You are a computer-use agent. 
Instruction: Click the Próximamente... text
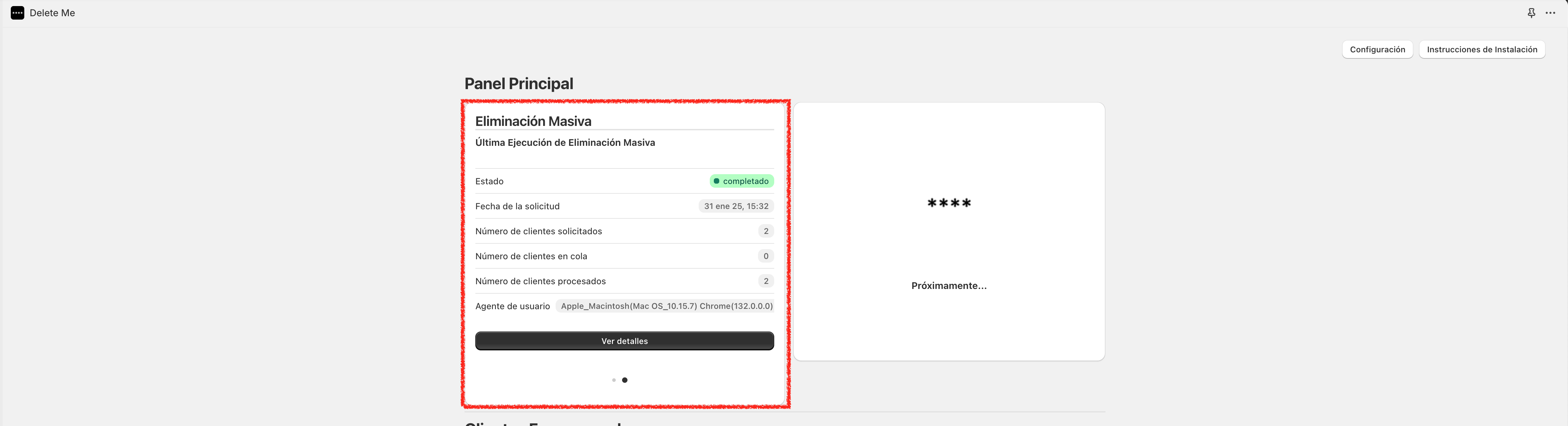tap(949, 286)
